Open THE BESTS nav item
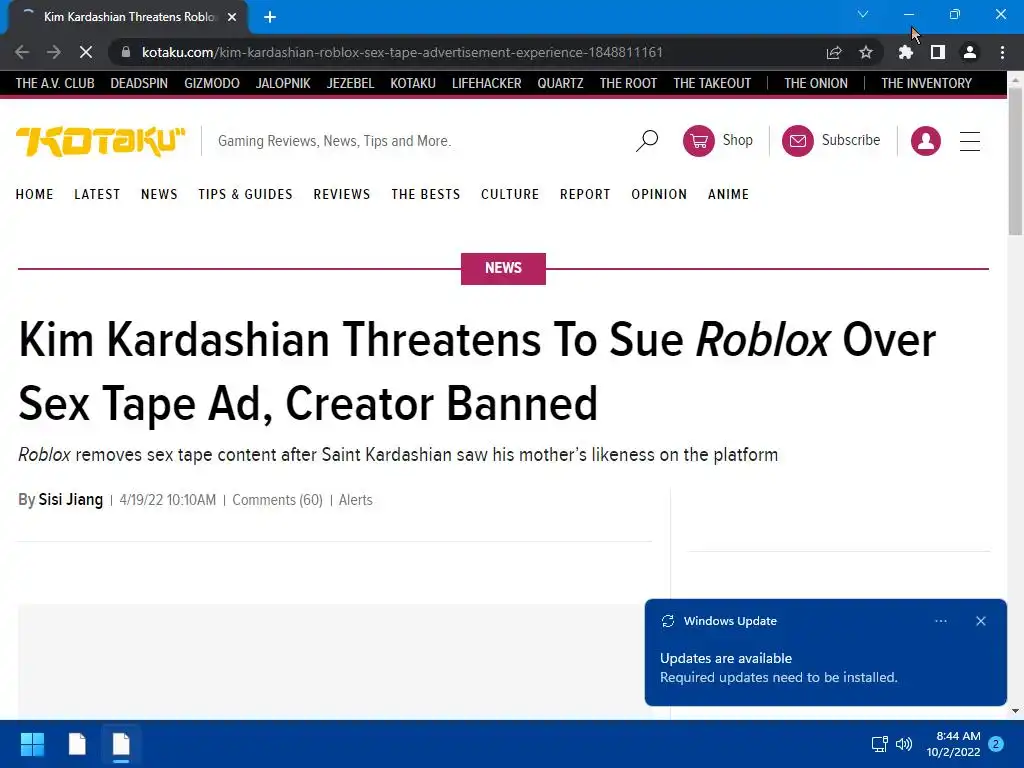 click(426, 195)
